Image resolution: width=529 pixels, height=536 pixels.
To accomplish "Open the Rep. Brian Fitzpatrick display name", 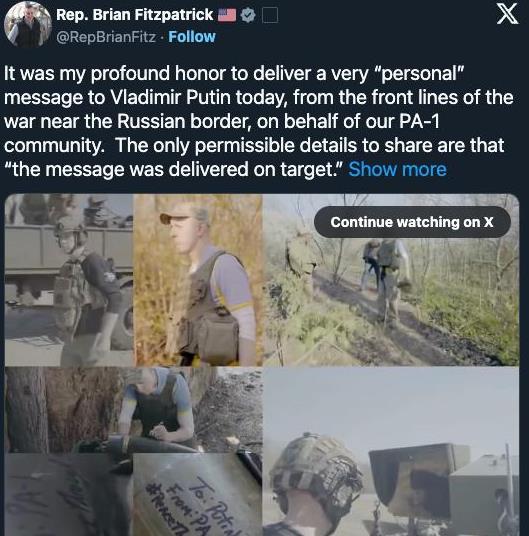I will click(135, 15).
